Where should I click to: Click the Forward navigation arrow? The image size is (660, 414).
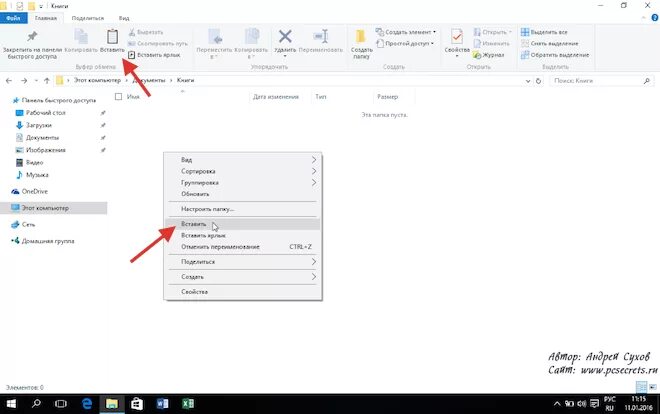(x=24, y=80)
